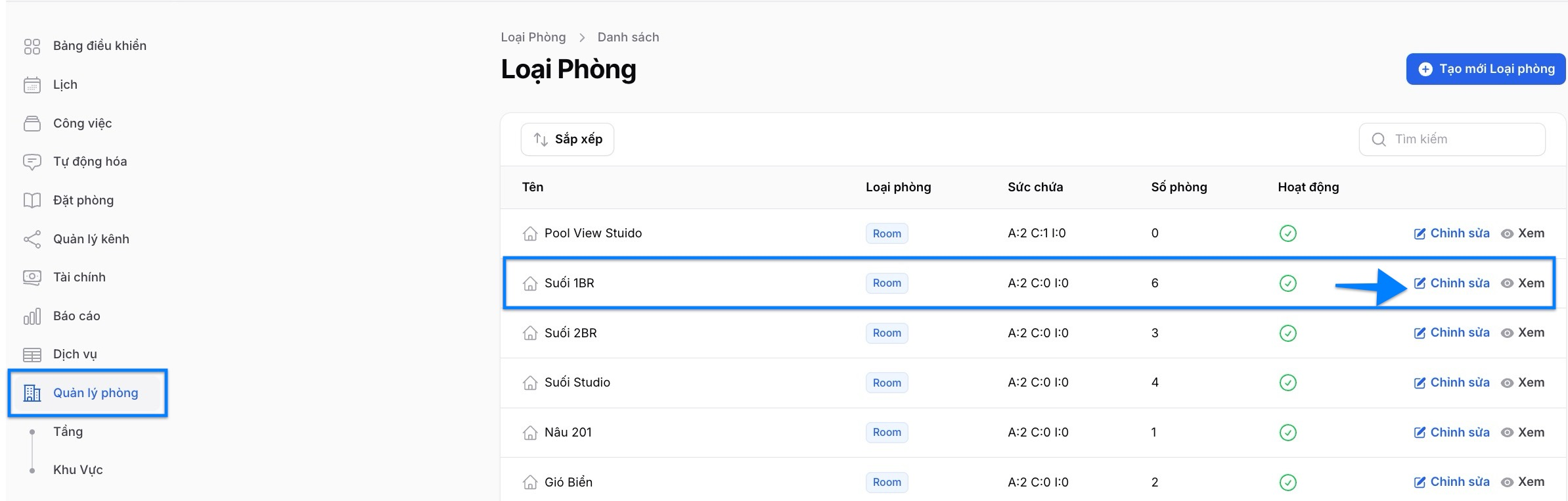
Task: Select Tầng submenu item
Action: 68,432
